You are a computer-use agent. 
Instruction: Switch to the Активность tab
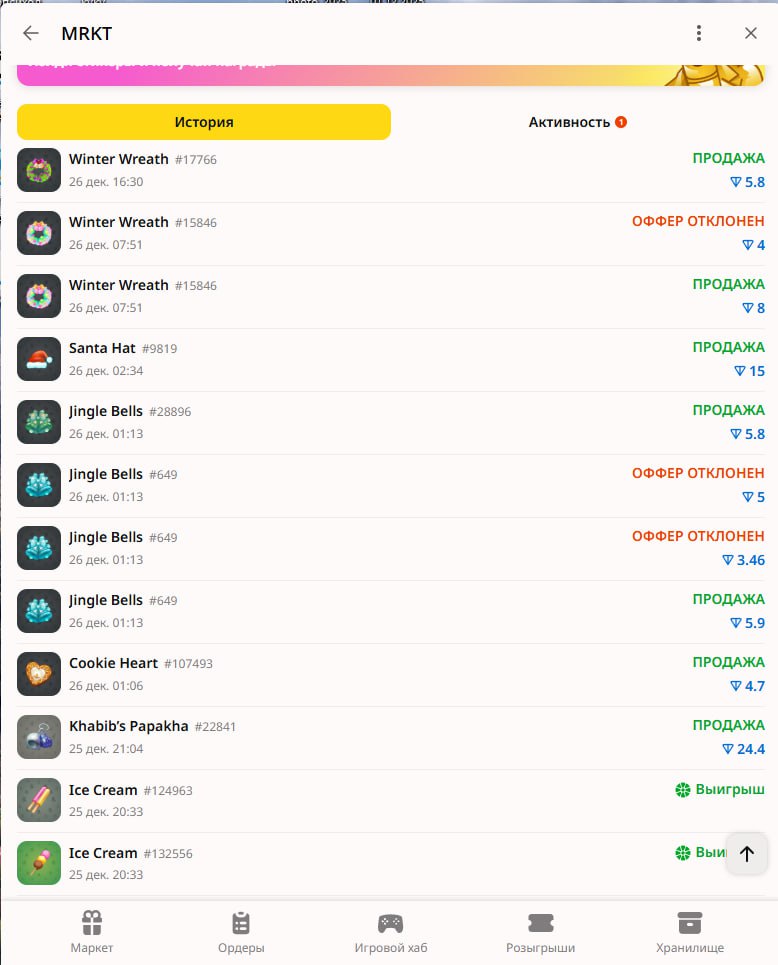577,122
